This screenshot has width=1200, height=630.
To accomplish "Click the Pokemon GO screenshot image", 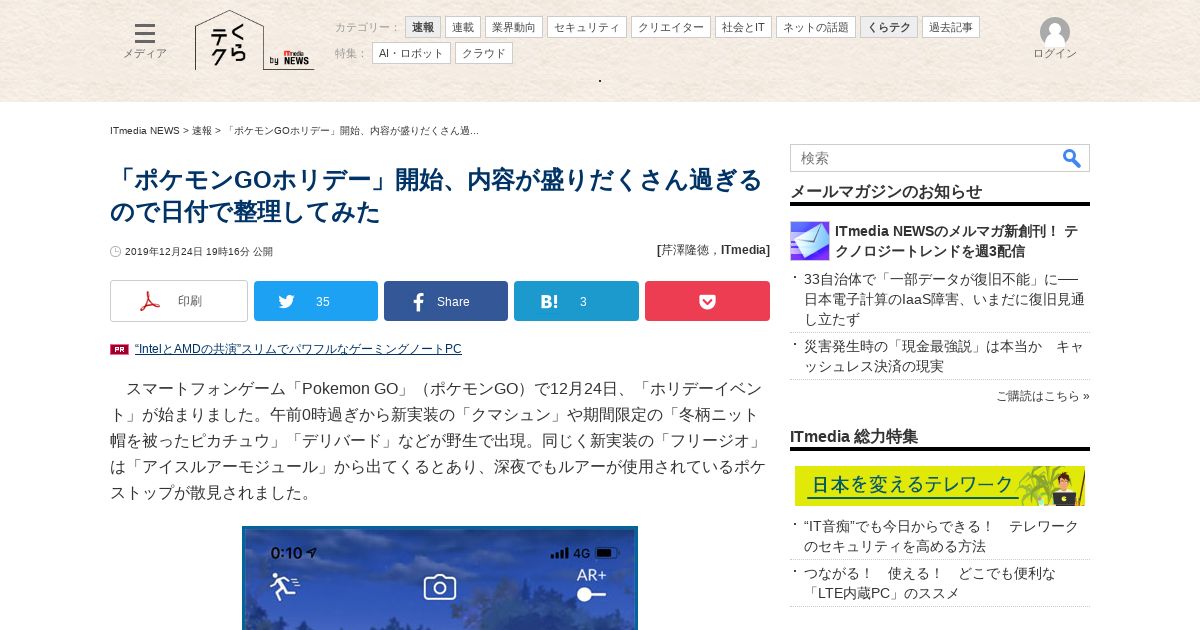I will click(x=440, y=578).
